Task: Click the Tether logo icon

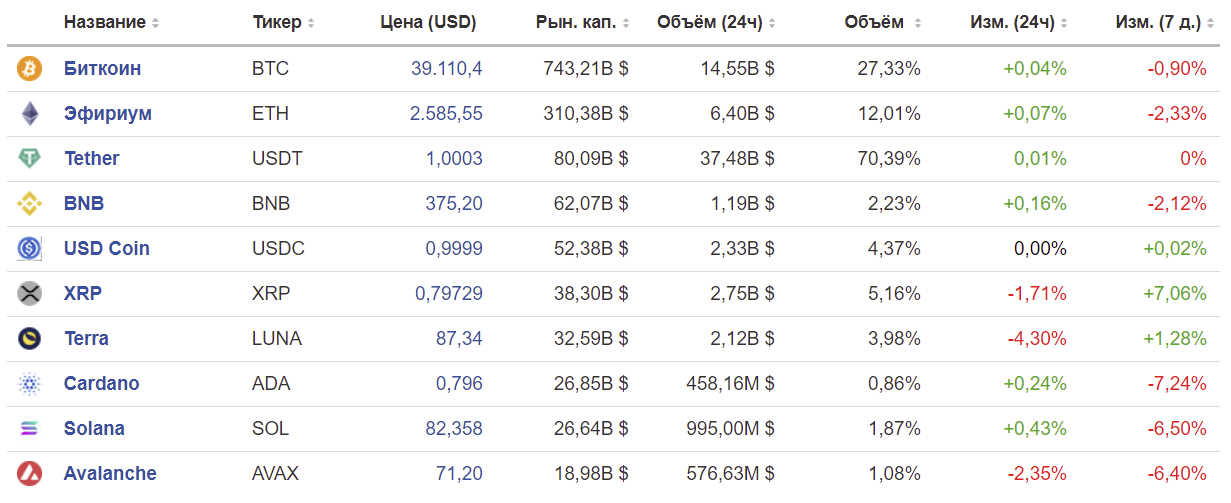Action: 29,159
